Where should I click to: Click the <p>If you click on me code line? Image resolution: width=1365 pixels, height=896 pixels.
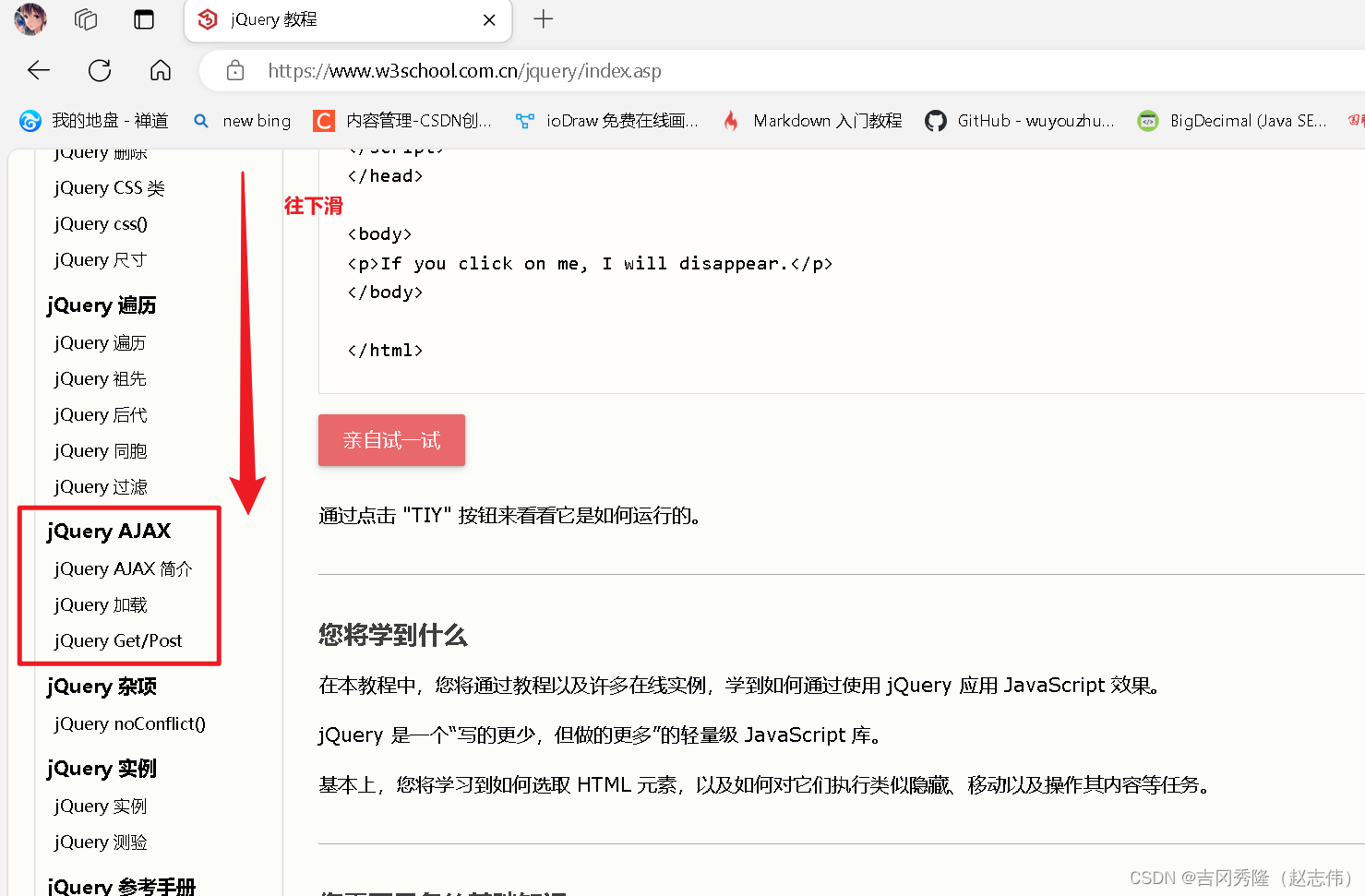pos(590,264)
